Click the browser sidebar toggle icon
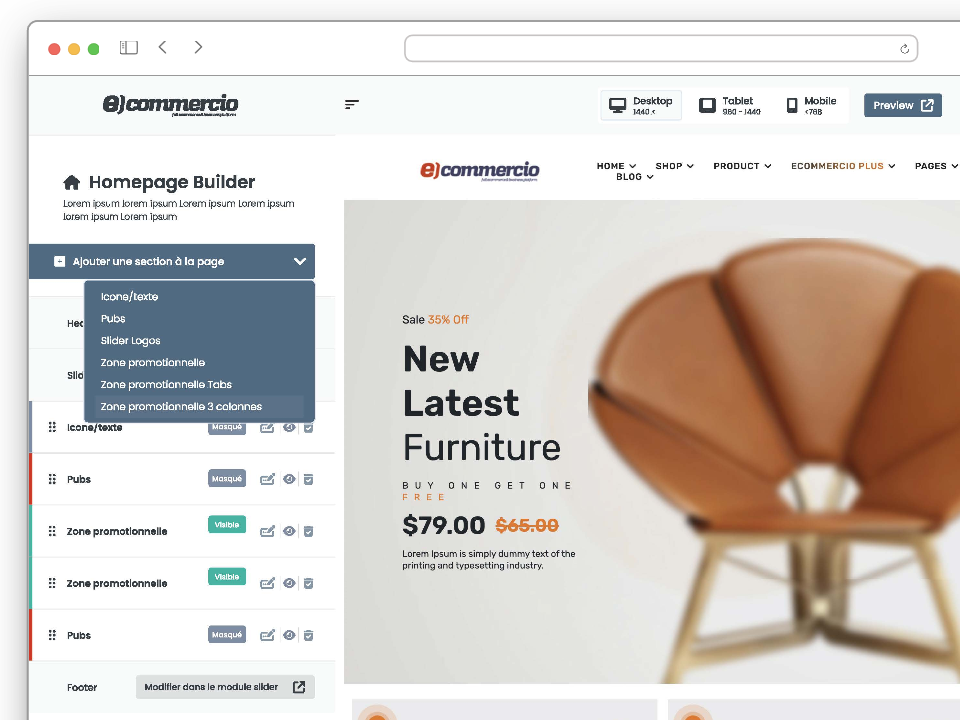Viewport: 960px width, 720px height. click(x=129, y=48)
